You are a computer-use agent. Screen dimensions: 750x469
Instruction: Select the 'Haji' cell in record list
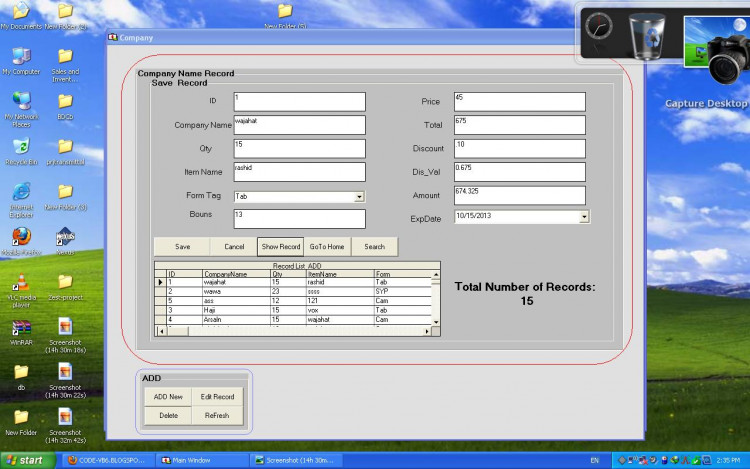pos(236,310)
